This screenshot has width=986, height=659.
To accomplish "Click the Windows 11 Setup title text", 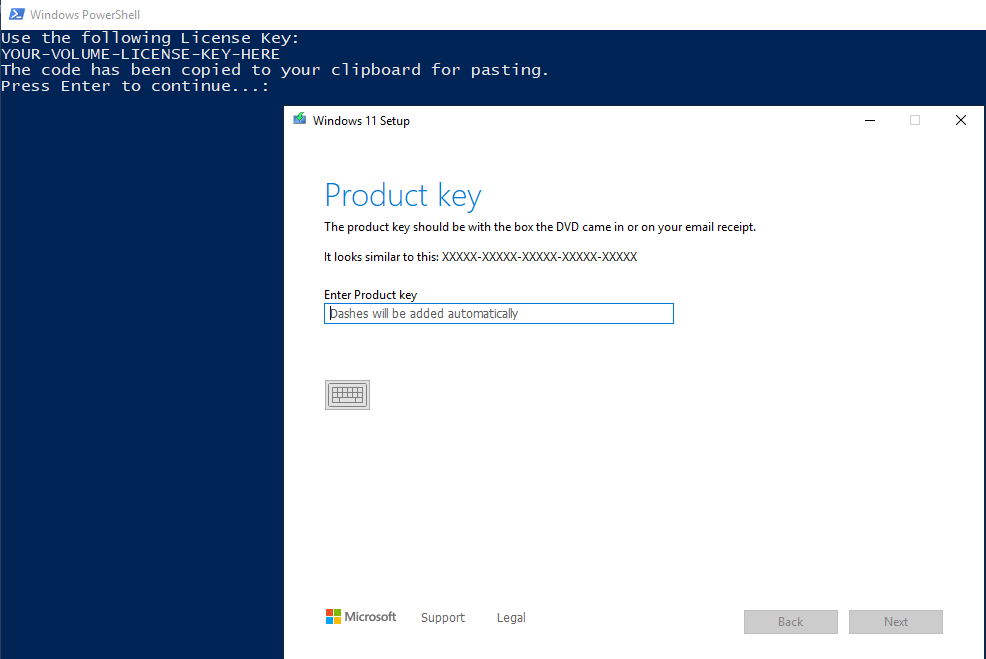I will coord(361,121).
